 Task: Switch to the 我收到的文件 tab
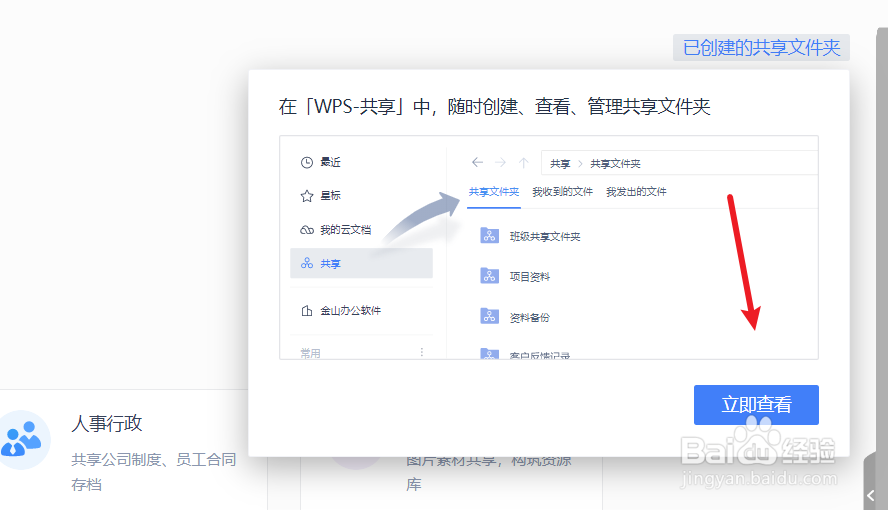pos(562,192)
